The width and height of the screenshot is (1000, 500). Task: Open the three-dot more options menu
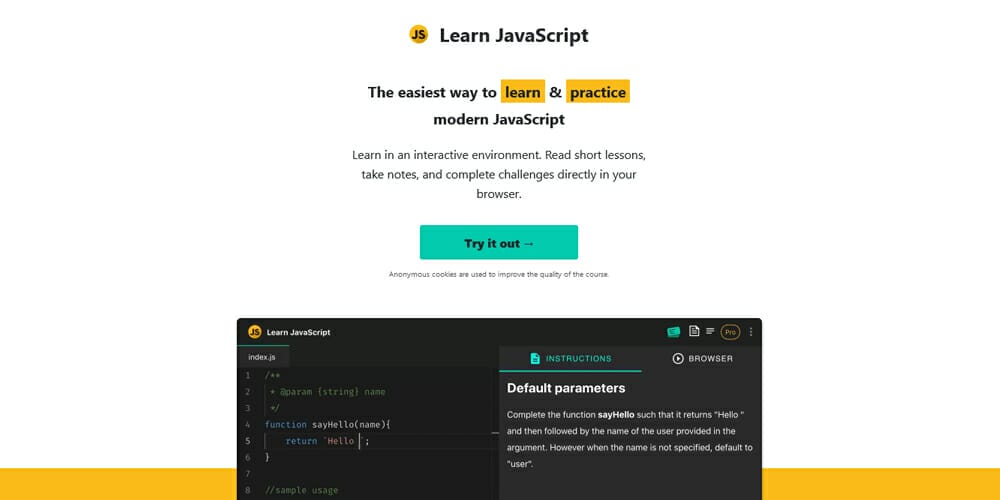tap(751, 332)
